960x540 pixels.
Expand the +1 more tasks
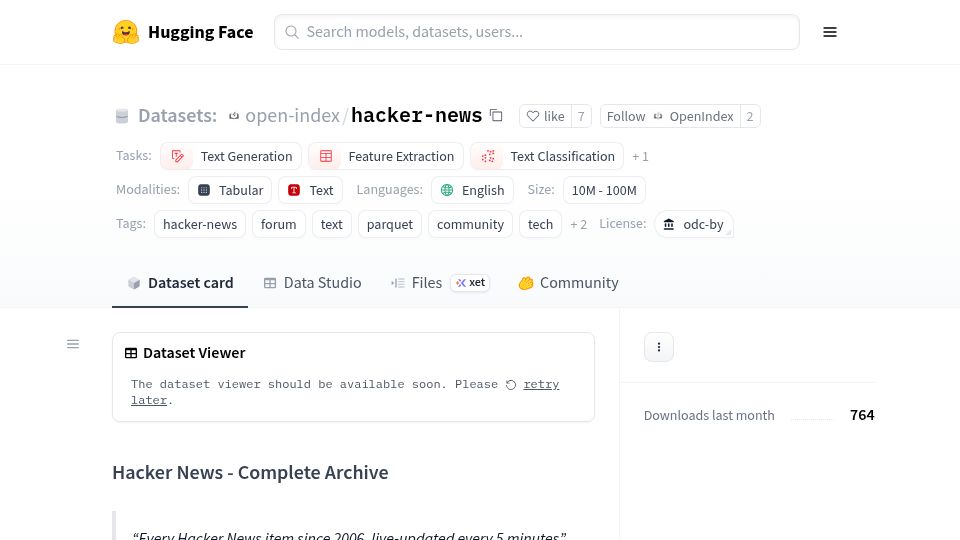(640, 157)
